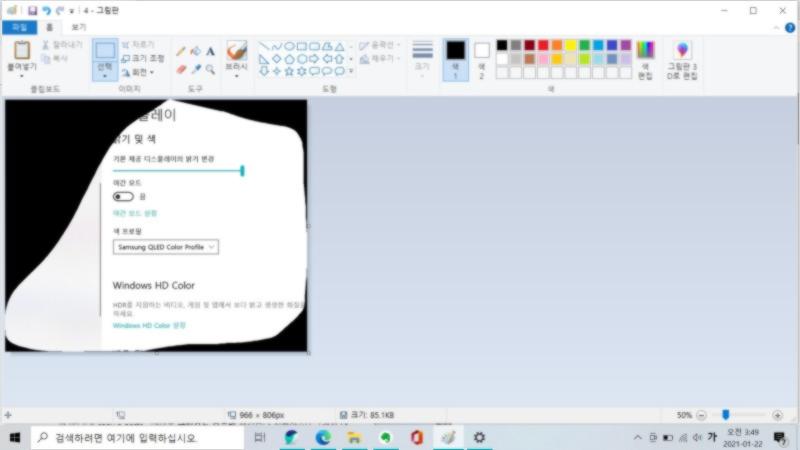Open the 채우기 (Fill) dropdown

[380, 59]
